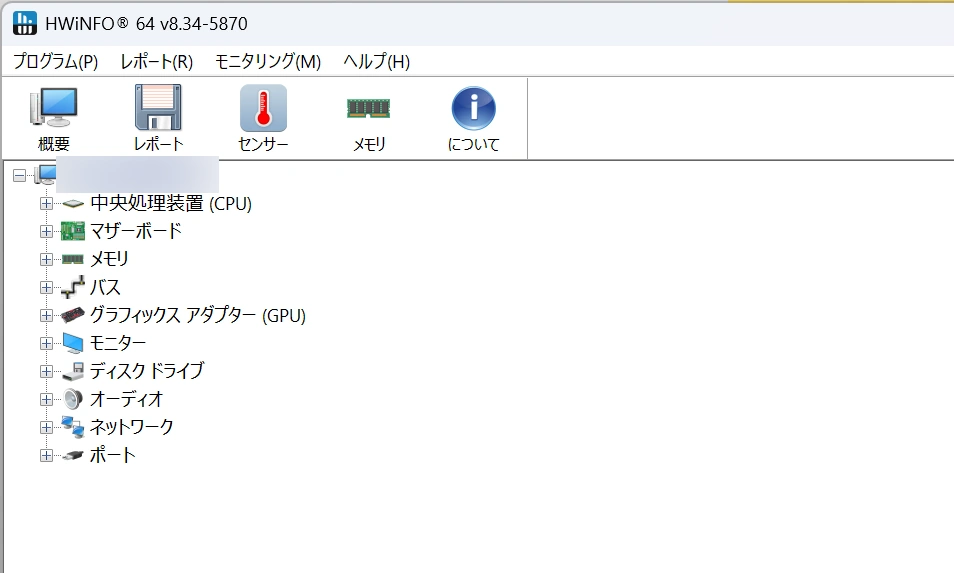This screenshot has height=573, width=954.
Task: Click the ポート connector icon
Action: click(x=73, y=455)
